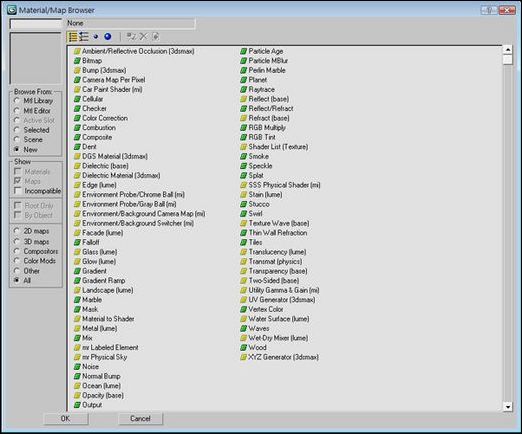522x434 pixels.
Task: Select the Color Correction entry
Action: point(105,118)
